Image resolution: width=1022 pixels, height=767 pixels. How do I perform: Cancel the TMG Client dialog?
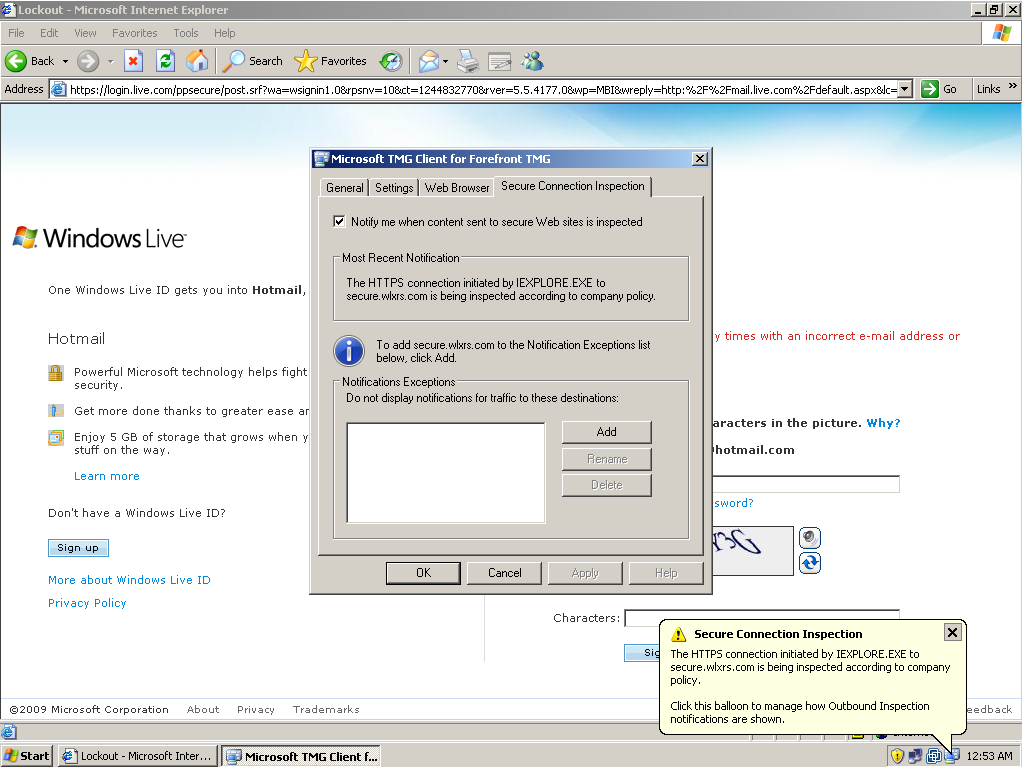coord(504,573)
